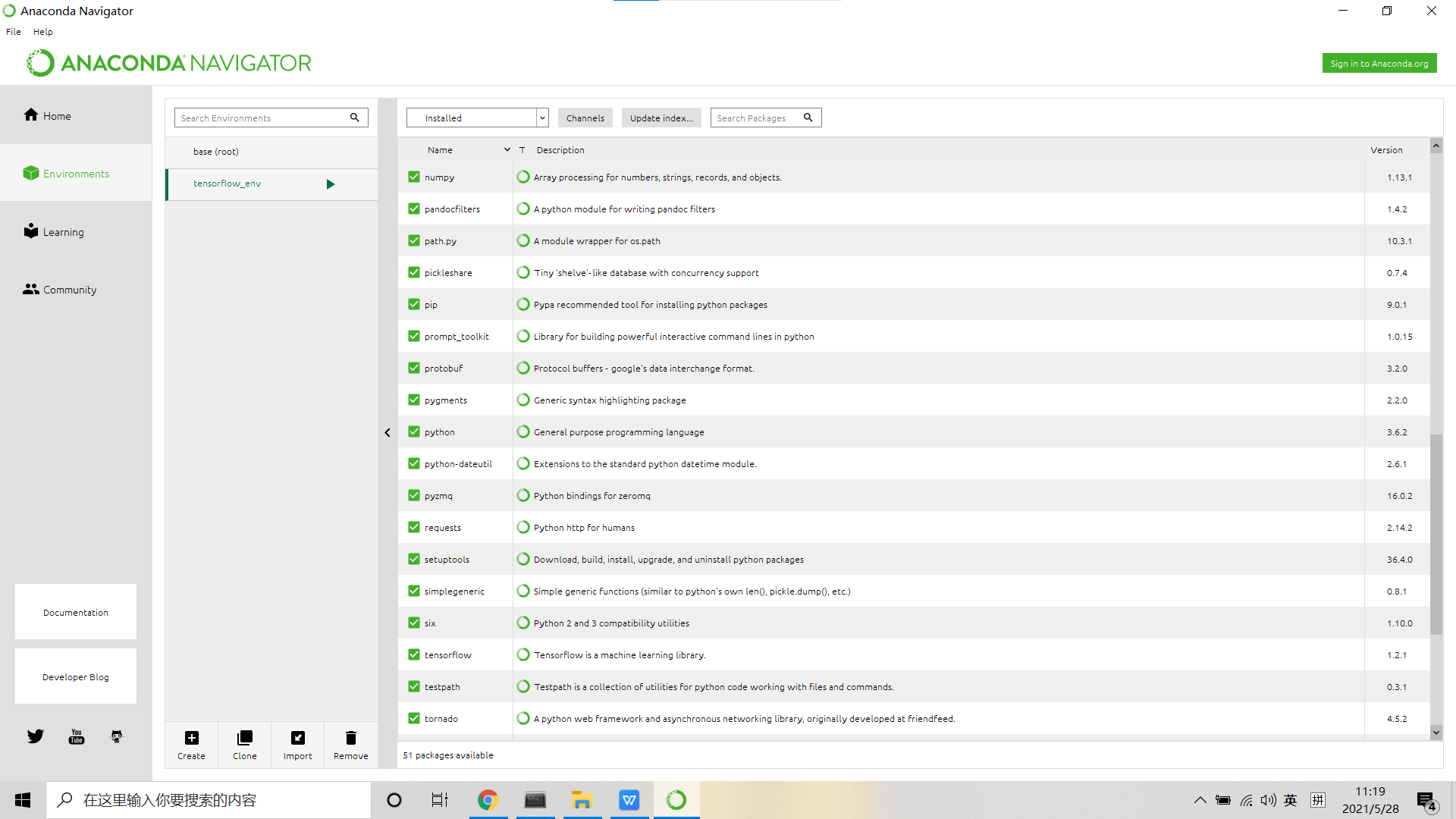Image resolution: width=1456 pixels, height=819 pixels.
Task: Click the Create environment icon
Action: click(x=191, y=738)
